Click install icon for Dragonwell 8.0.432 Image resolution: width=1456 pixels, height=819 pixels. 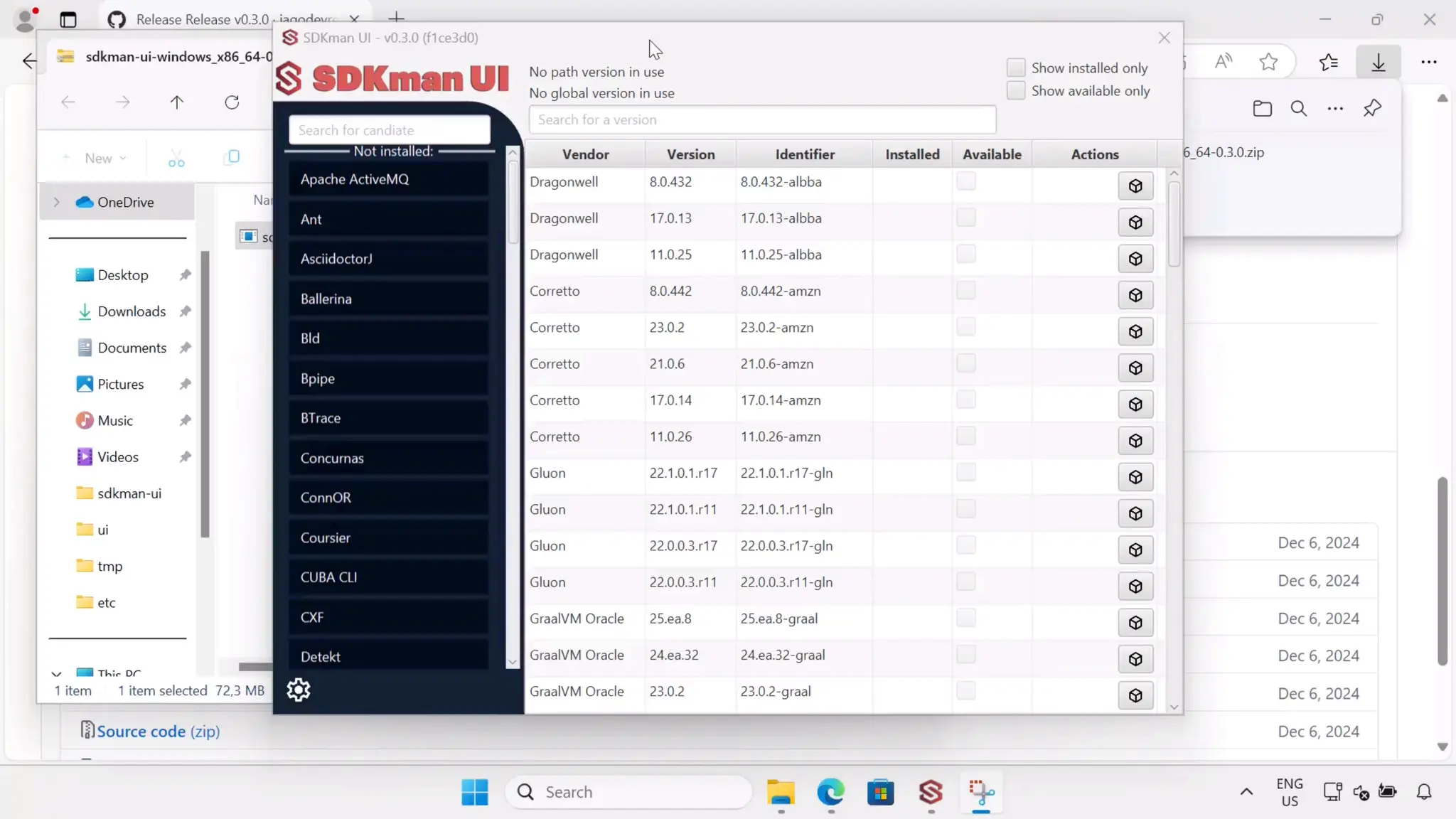pos(1135,186)
